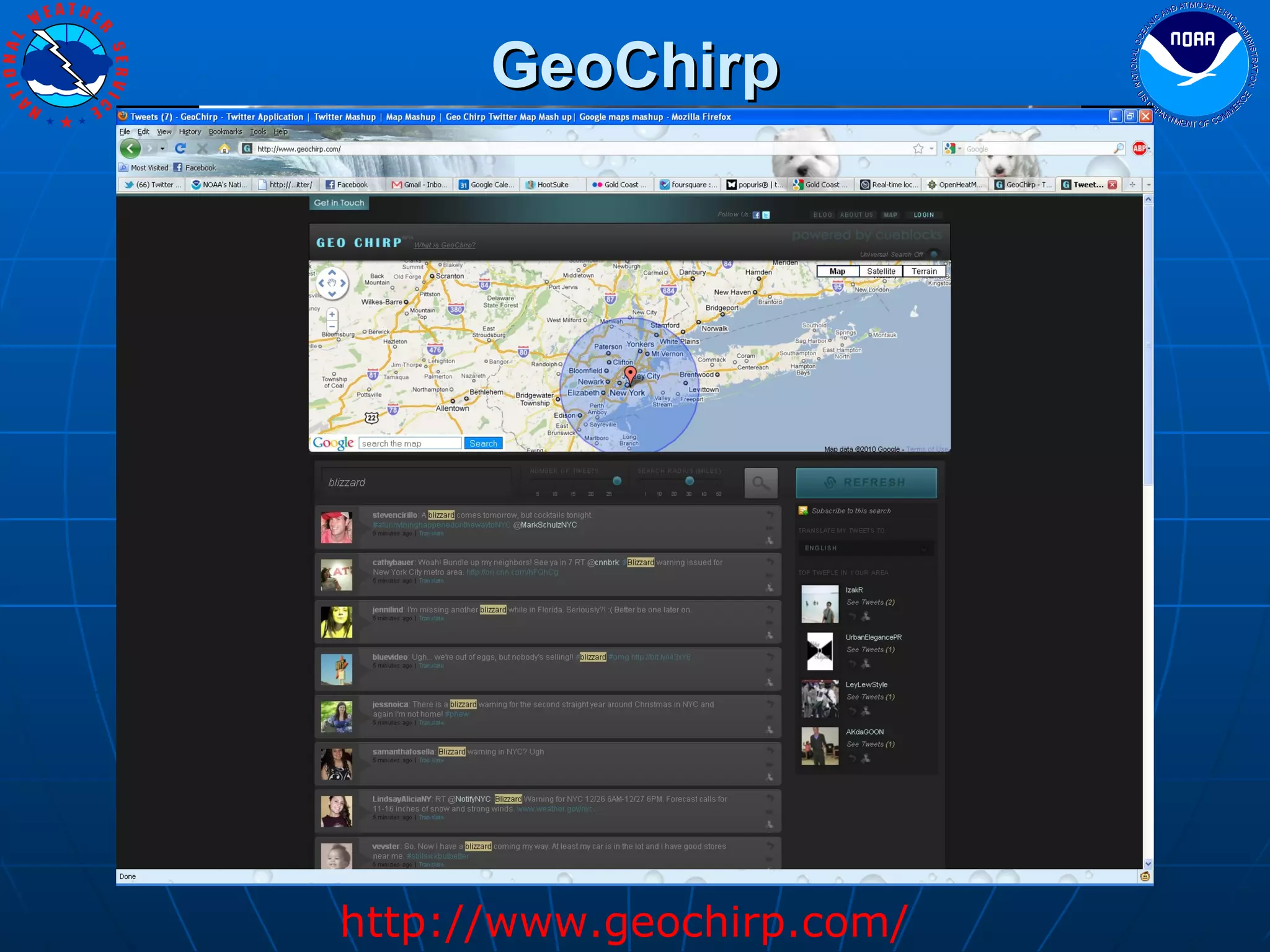
Task: Run tweet search with magnifier button
Action: tap(761, 483)
